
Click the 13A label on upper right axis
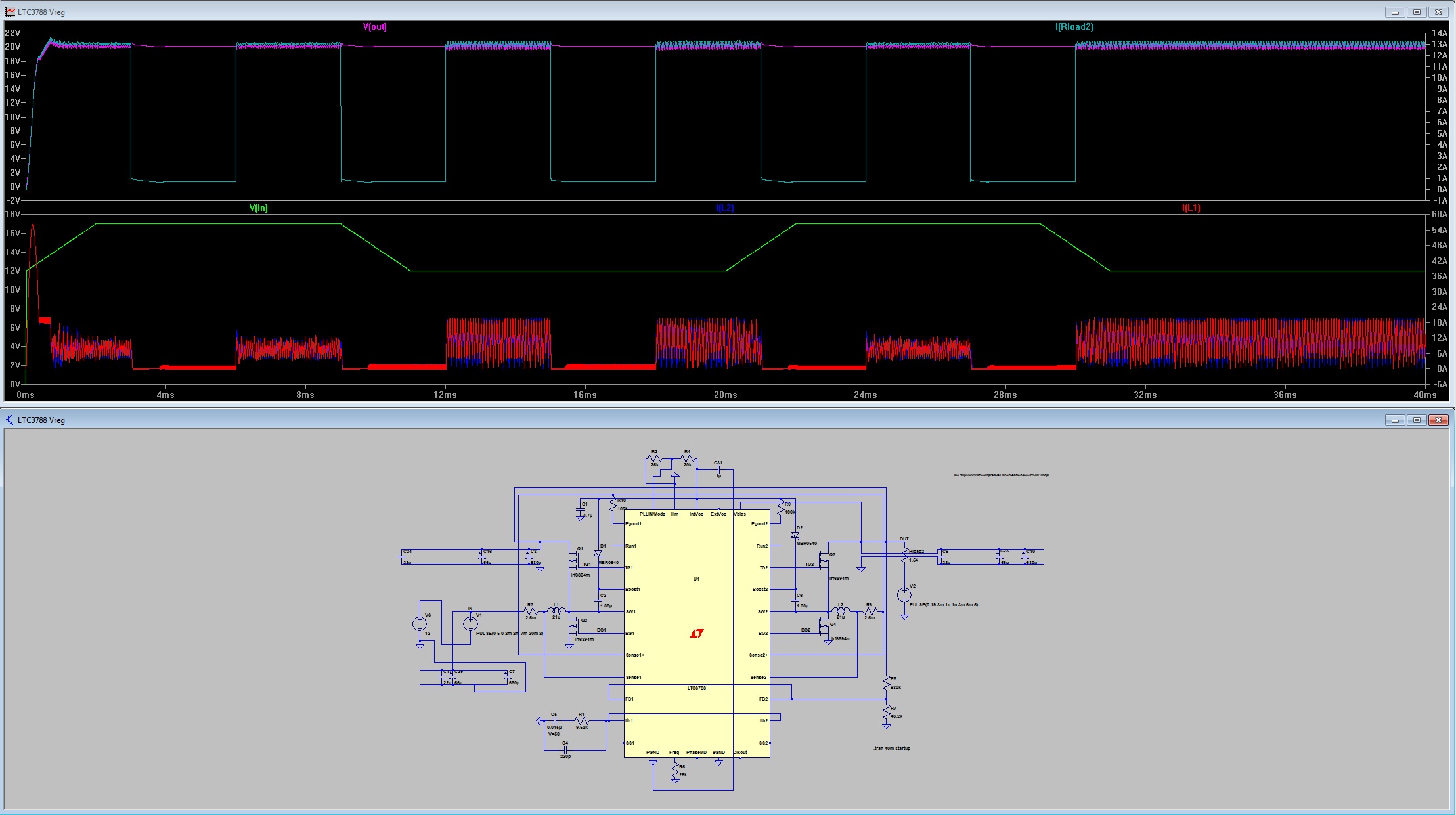click(1440, 45)
